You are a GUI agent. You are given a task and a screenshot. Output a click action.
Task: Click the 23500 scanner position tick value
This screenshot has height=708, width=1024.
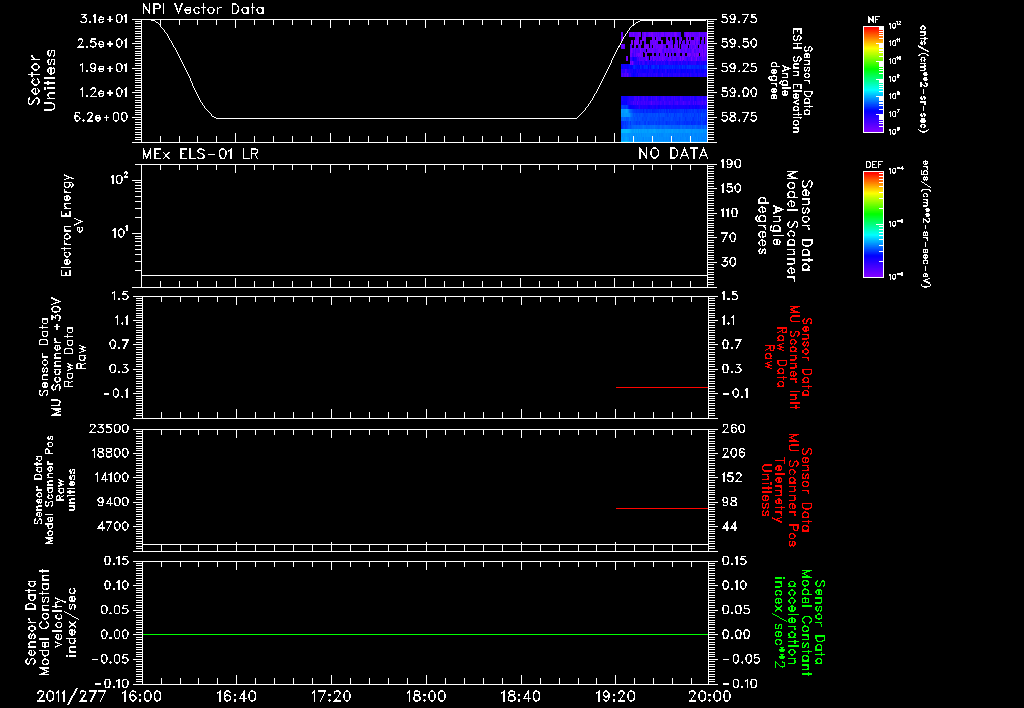[x=109, y=429]
